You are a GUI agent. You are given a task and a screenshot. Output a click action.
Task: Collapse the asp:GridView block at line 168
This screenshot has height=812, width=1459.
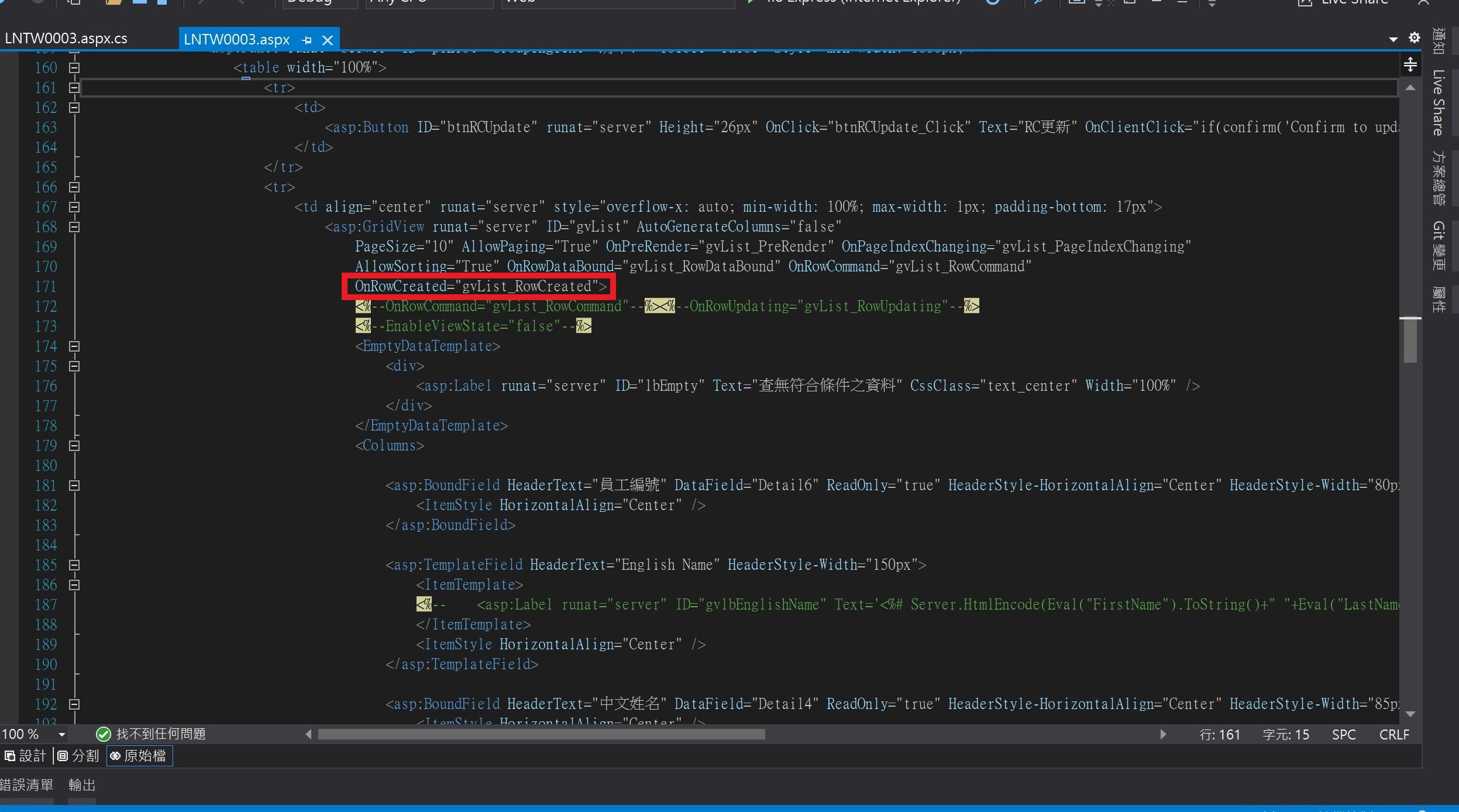coord(74,227)
